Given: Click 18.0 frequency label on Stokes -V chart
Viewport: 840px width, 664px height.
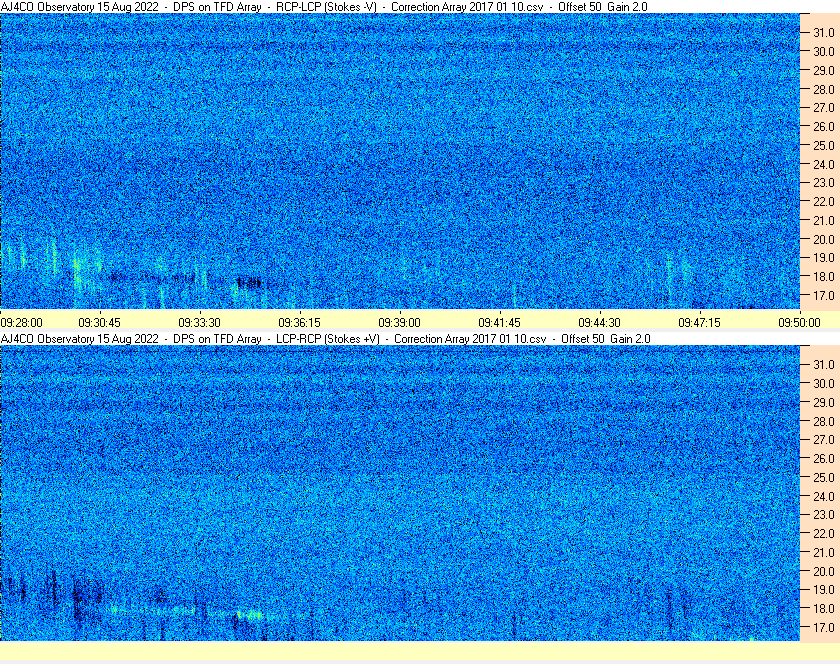Looking at the screenshot, I should coord(824,277).
